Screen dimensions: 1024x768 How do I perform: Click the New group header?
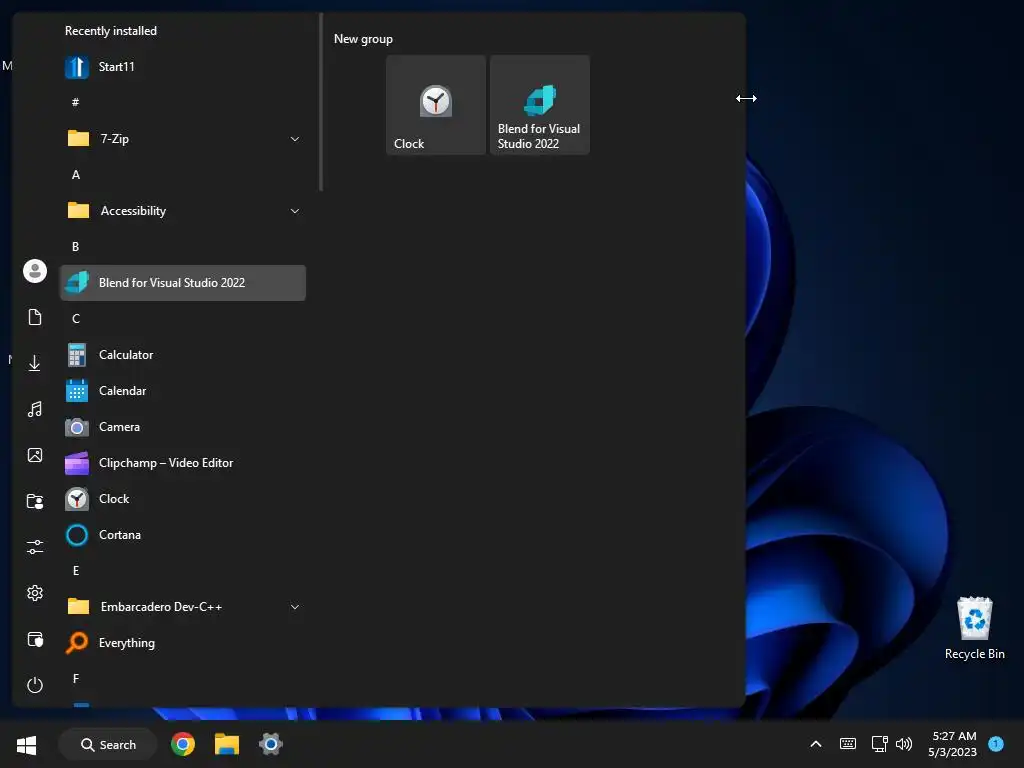click(363, 39)
